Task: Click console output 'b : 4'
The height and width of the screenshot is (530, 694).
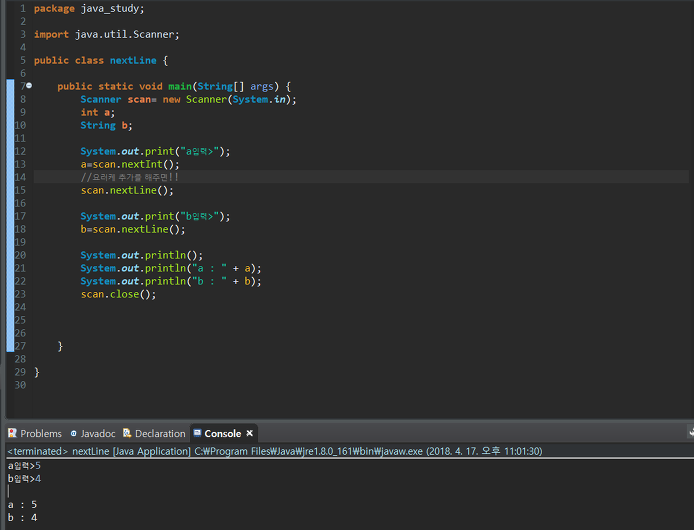Action: 23,518
